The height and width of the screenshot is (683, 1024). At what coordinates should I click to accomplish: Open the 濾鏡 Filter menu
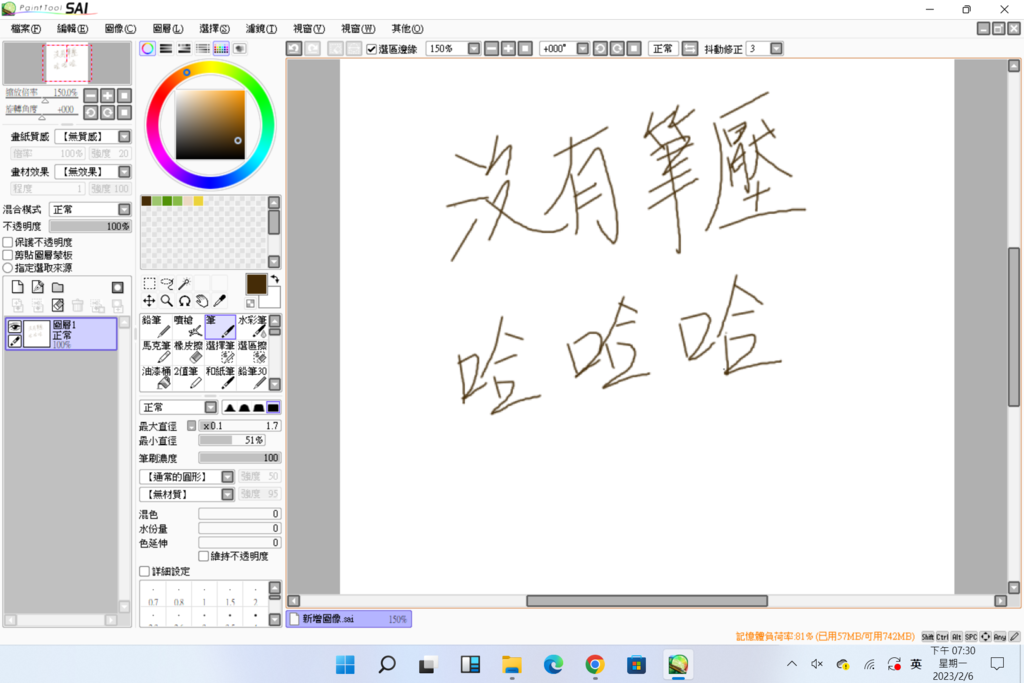(x=261, y=29)
